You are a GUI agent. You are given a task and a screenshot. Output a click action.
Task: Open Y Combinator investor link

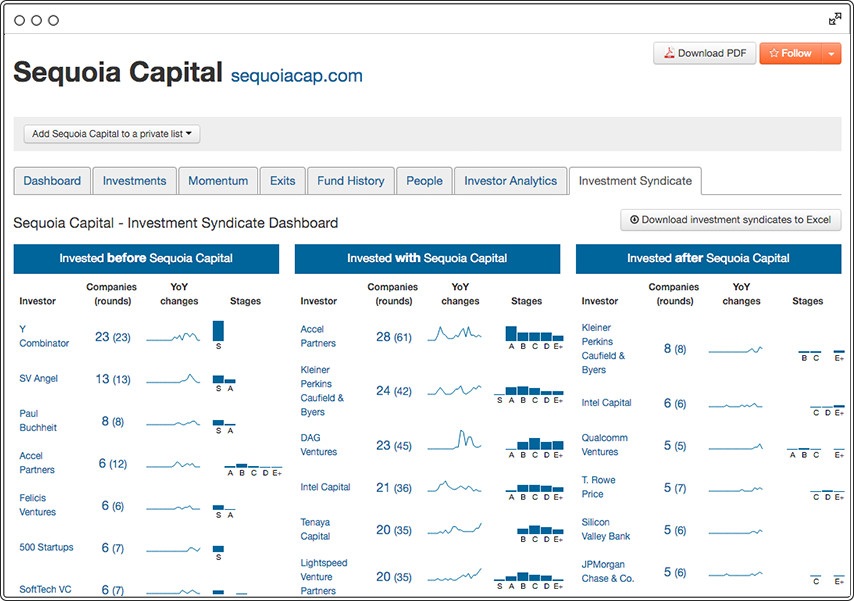44,336
